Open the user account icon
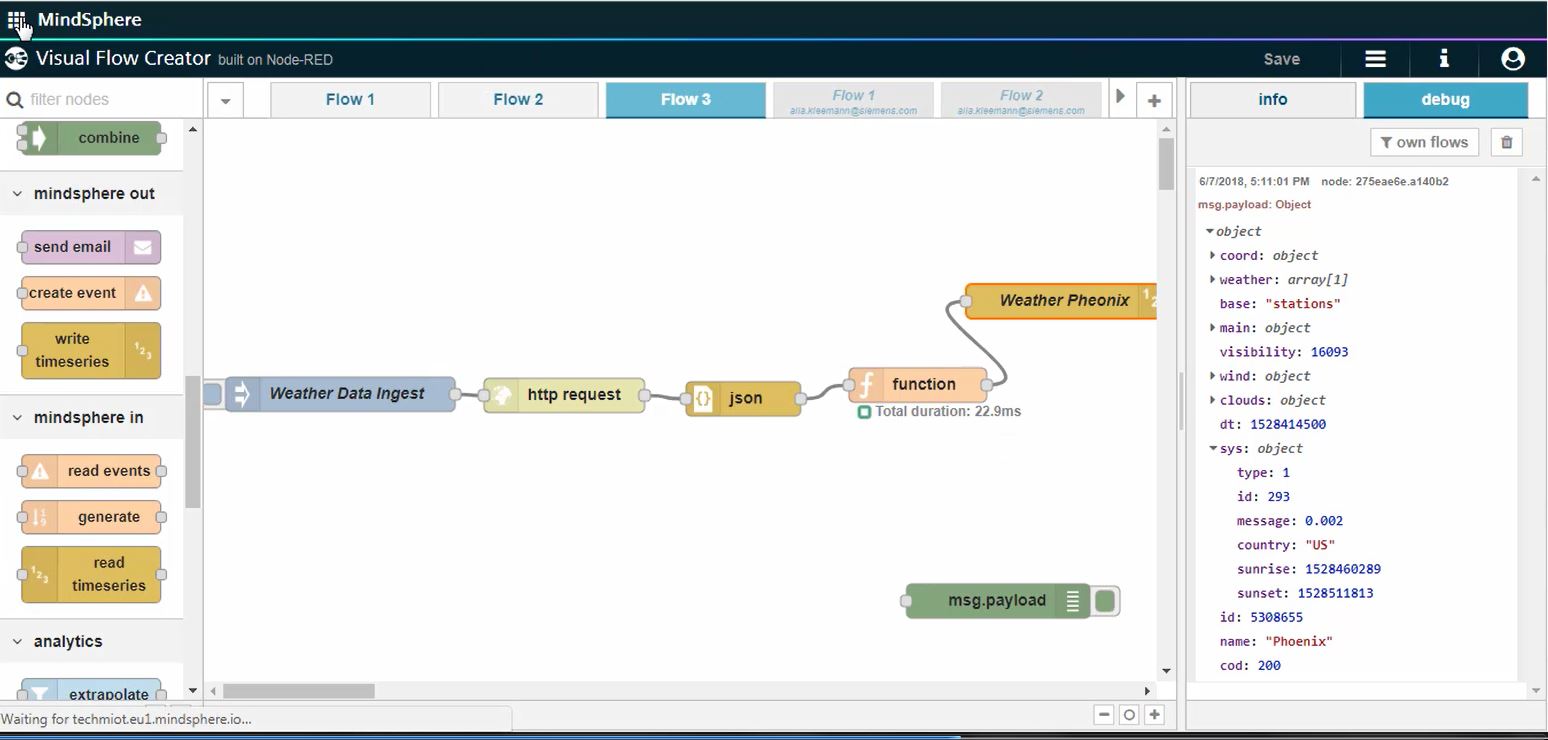 [x=1513, y=59]
